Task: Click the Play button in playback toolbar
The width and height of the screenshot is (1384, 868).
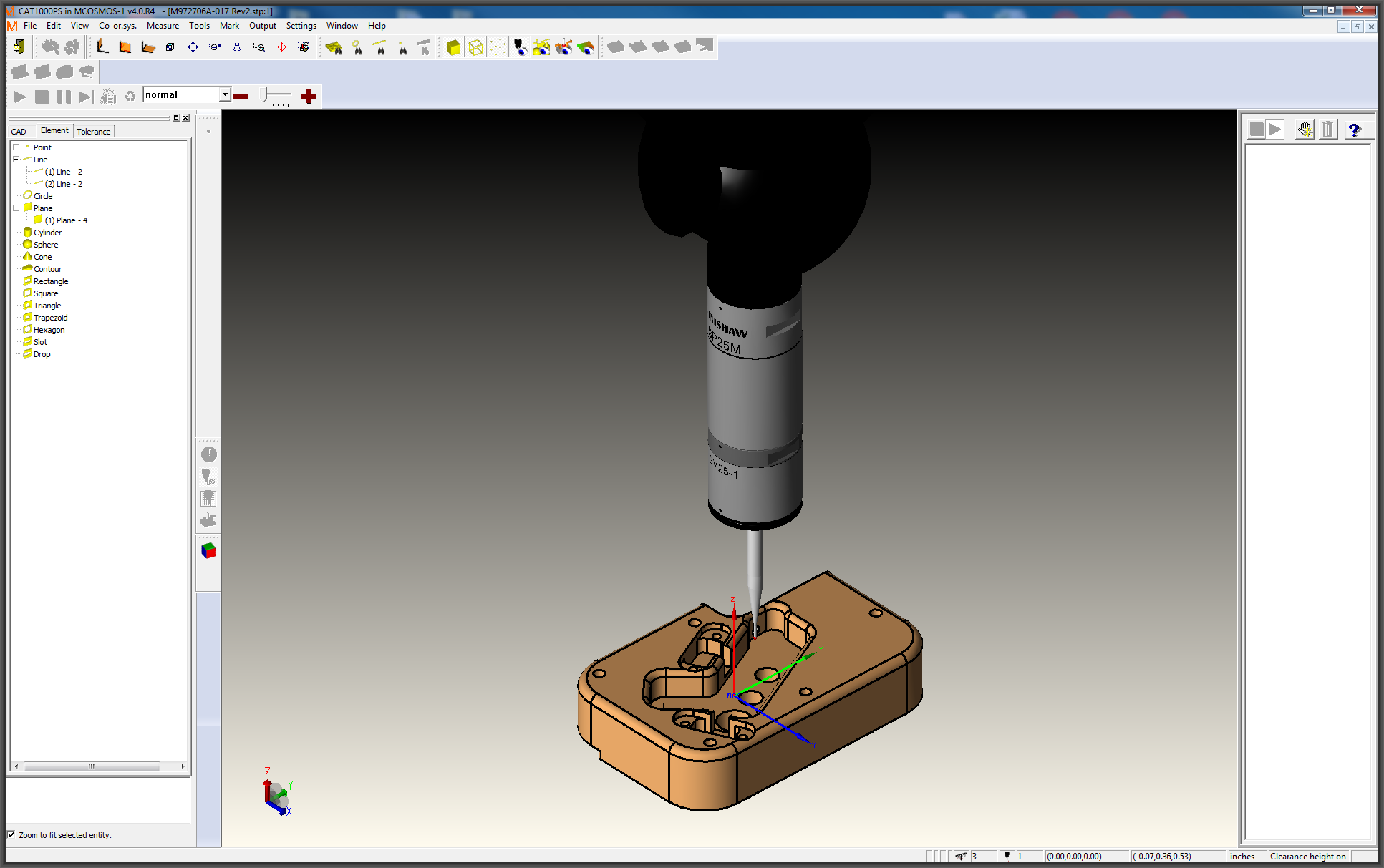Action: [20, 97]
